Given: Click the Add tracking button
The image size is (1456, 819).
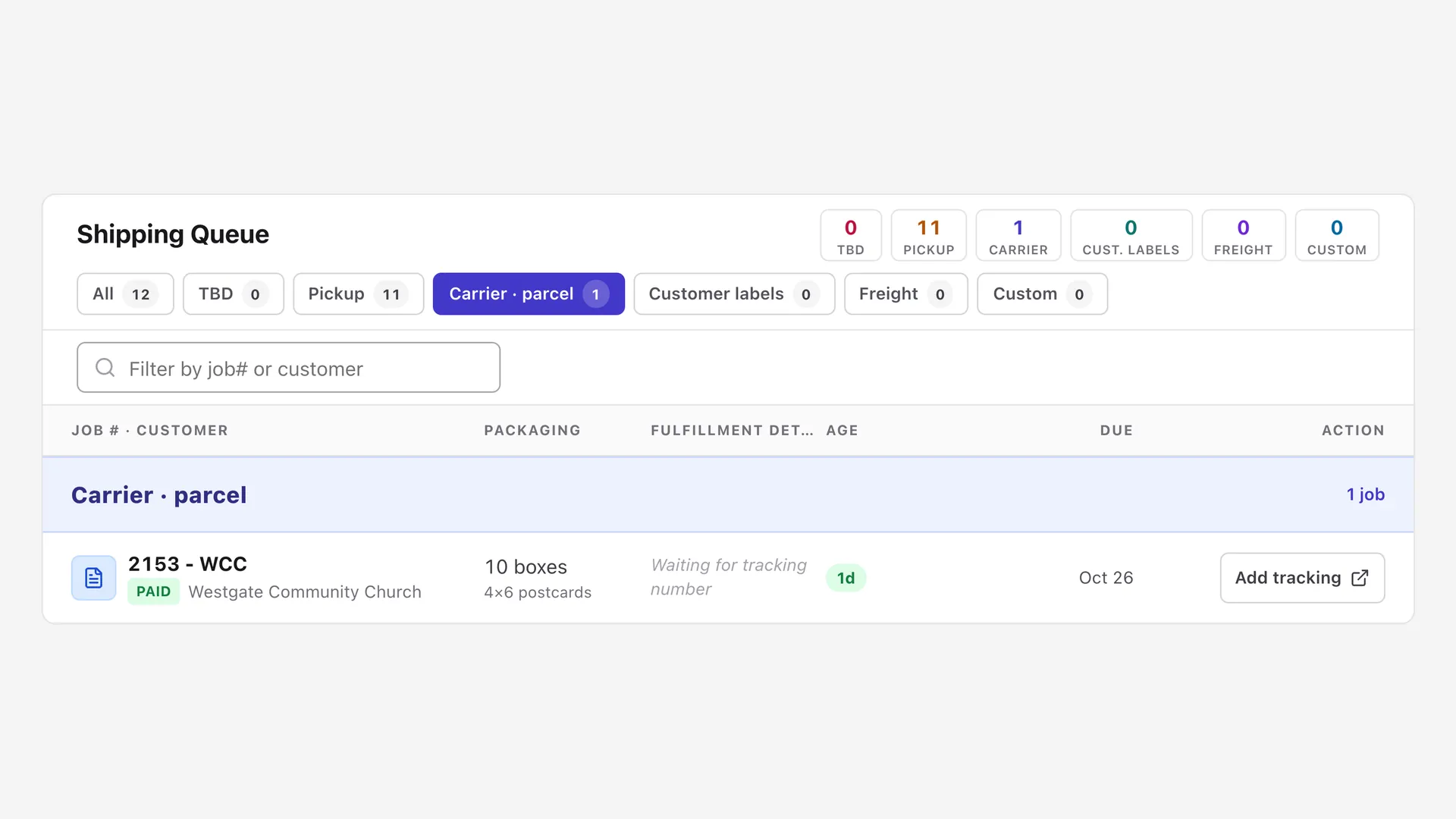Looking at the screenshot, I should pos(1302,578).
